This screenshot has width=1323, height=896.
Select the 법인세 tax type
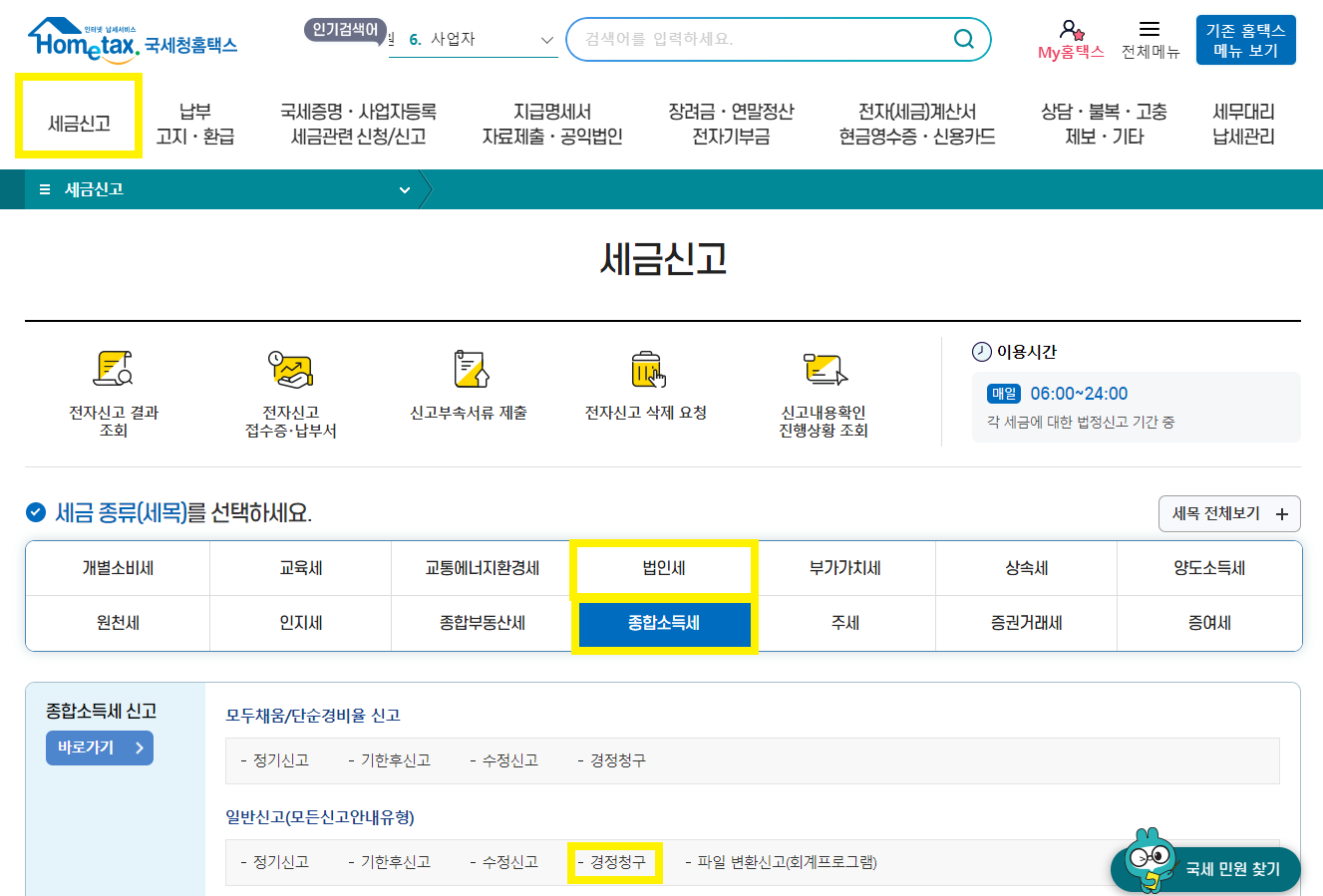[x=664, y=568]
